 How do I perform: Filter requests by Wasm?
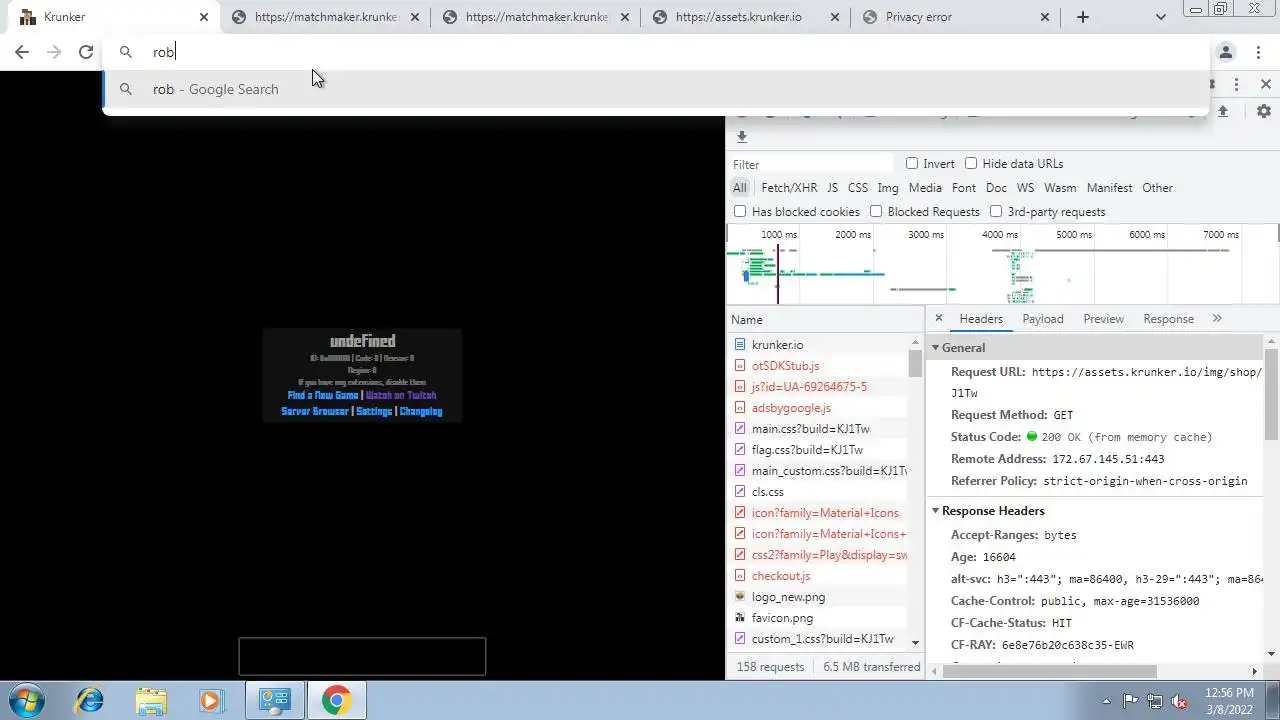(1060, 188)
